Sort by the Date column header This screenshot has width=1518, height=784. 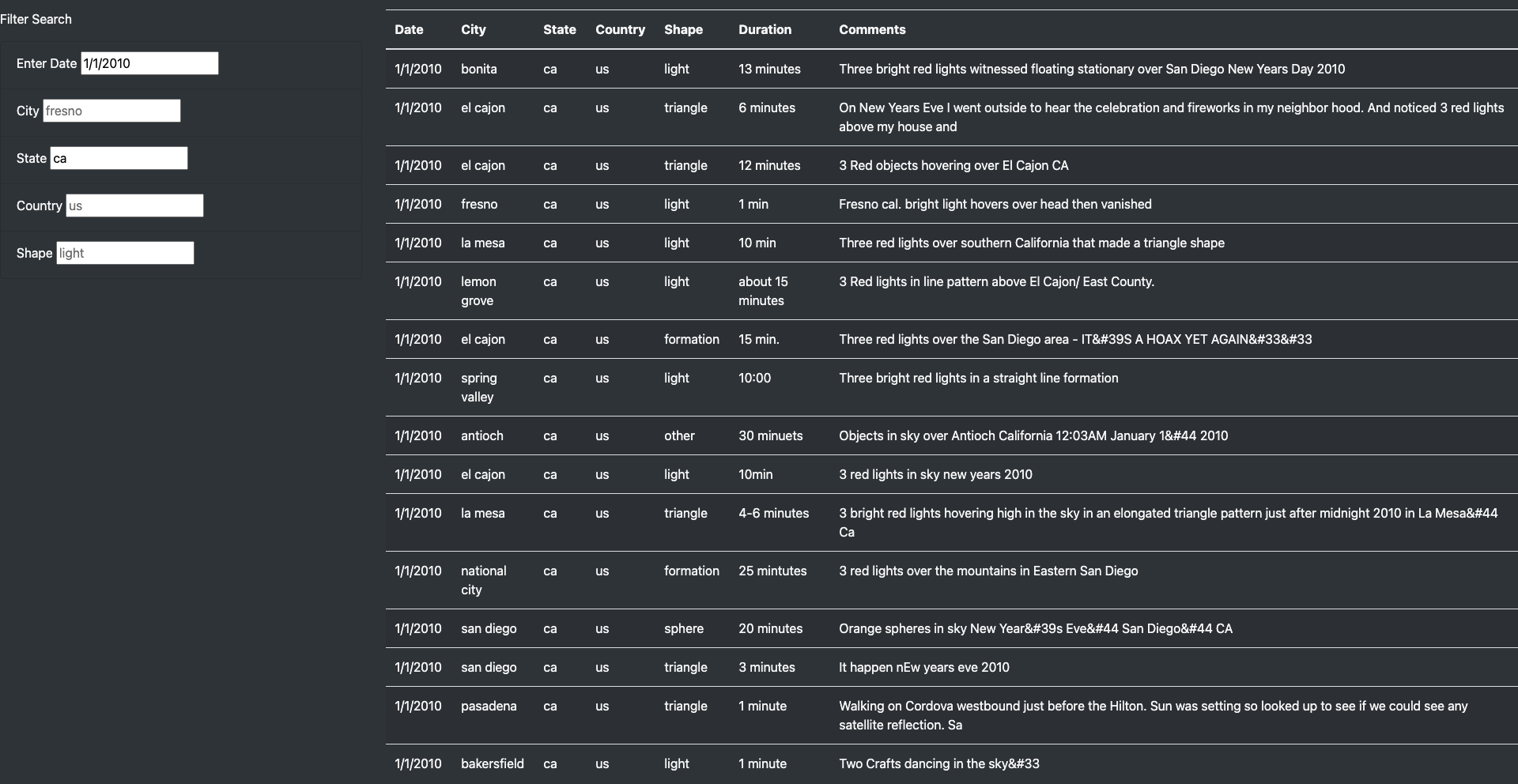tap(409, 29)
